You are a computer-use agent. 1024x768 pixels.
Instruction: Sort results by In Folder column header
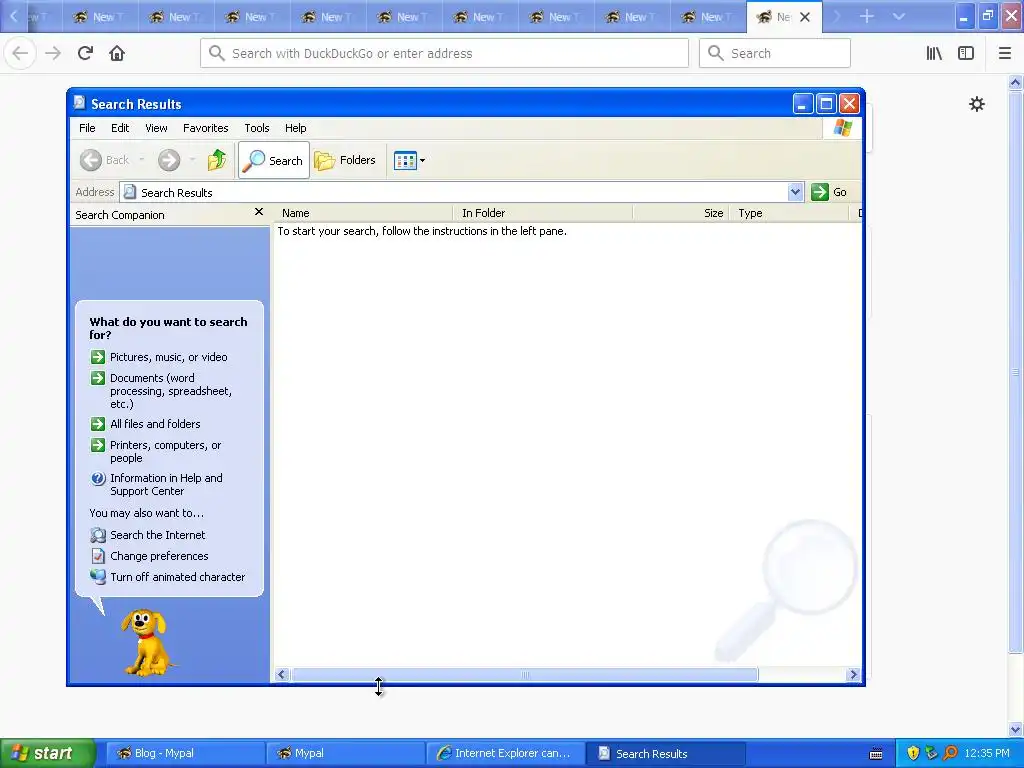(x=543, y=213)
